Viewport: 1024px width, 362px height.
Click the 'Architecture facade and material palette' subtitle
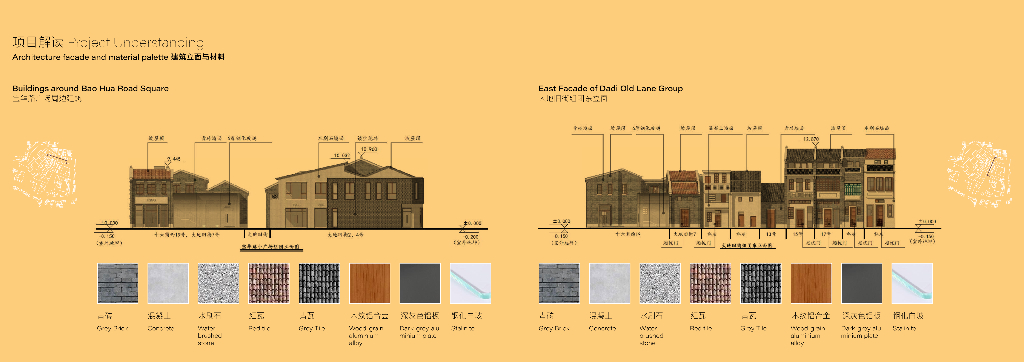91,58
